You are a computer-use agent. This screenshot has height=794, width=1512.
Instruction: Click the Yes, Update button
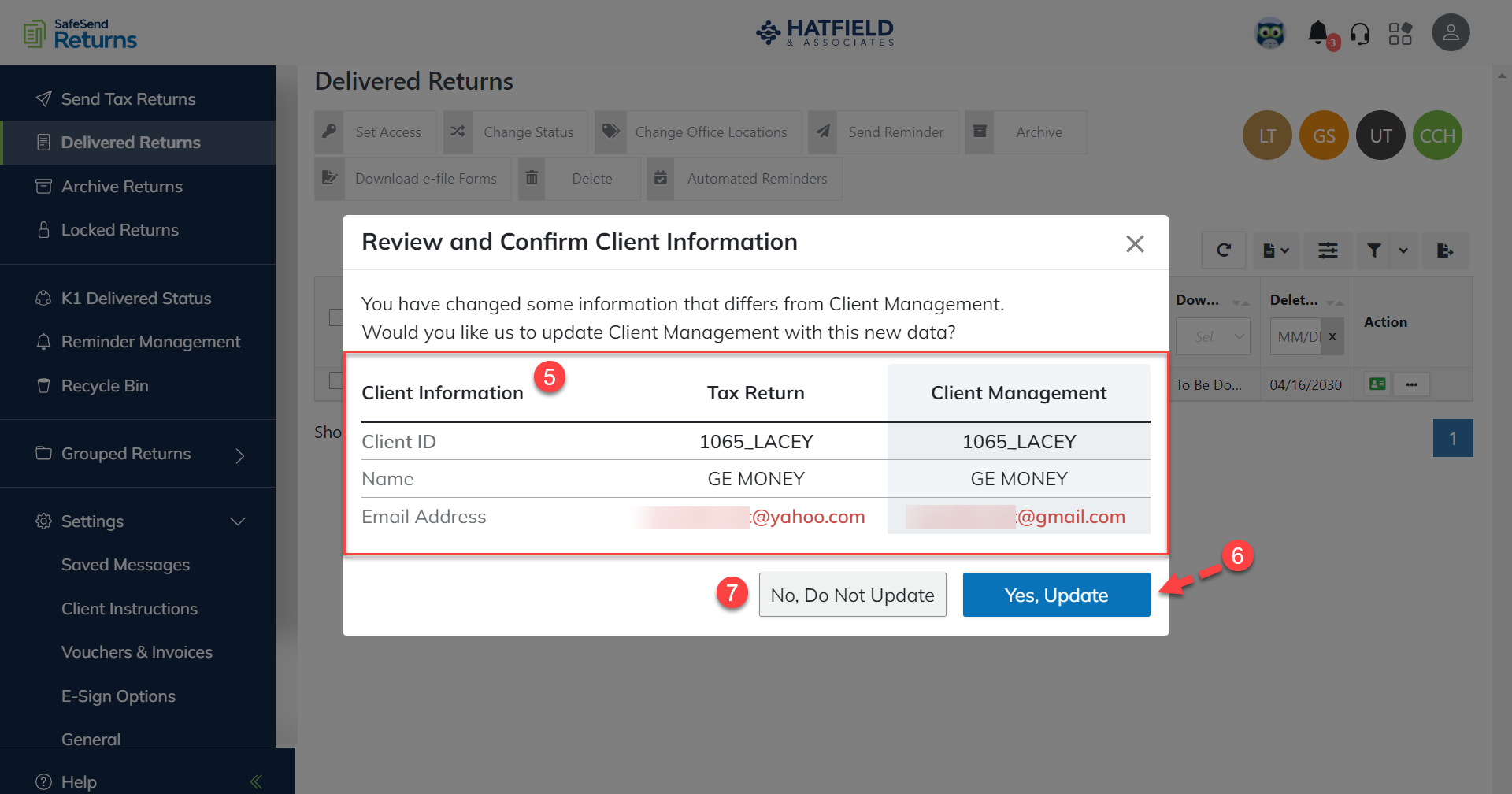tap(1056, 595)
